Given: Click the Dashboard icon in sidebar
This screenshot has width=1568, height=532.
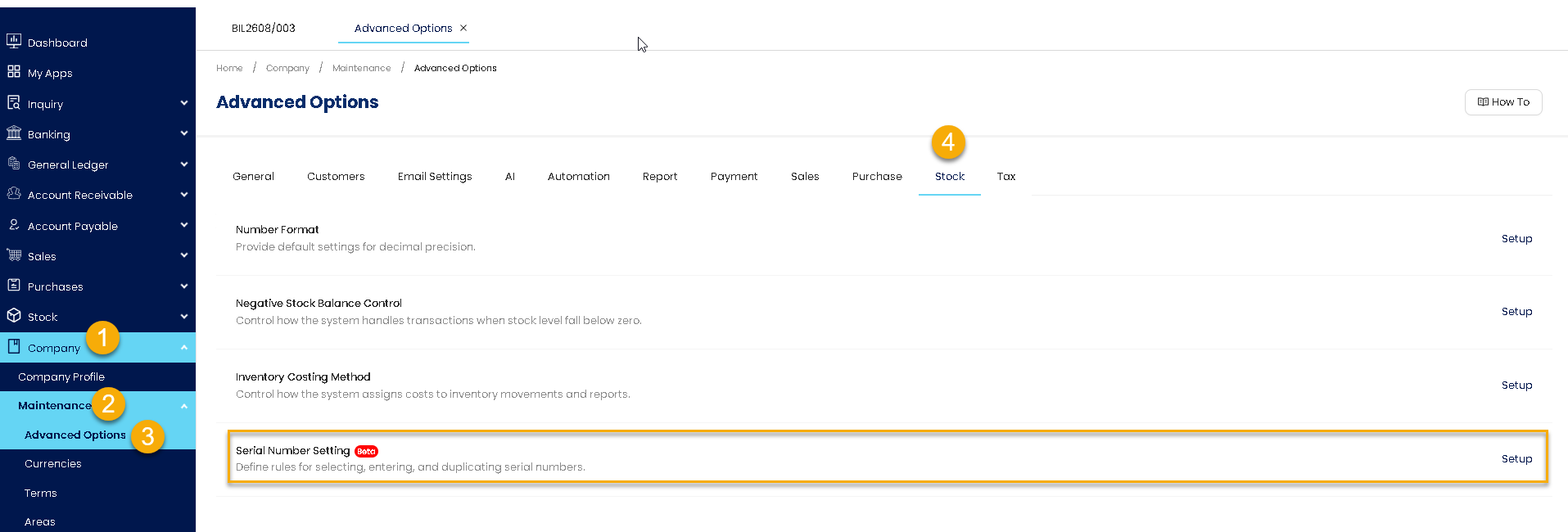Looking at the screenshot, I should click(x=14, y=41).
